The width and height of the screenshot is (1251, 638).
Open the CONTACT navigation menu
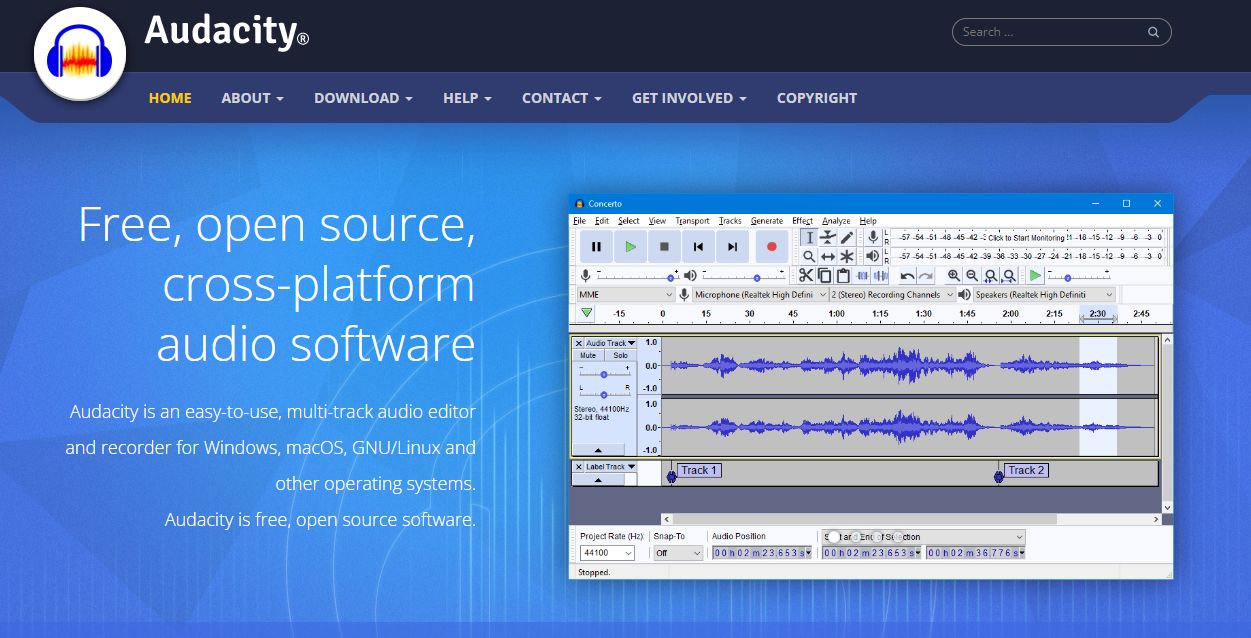click(561, 98)
